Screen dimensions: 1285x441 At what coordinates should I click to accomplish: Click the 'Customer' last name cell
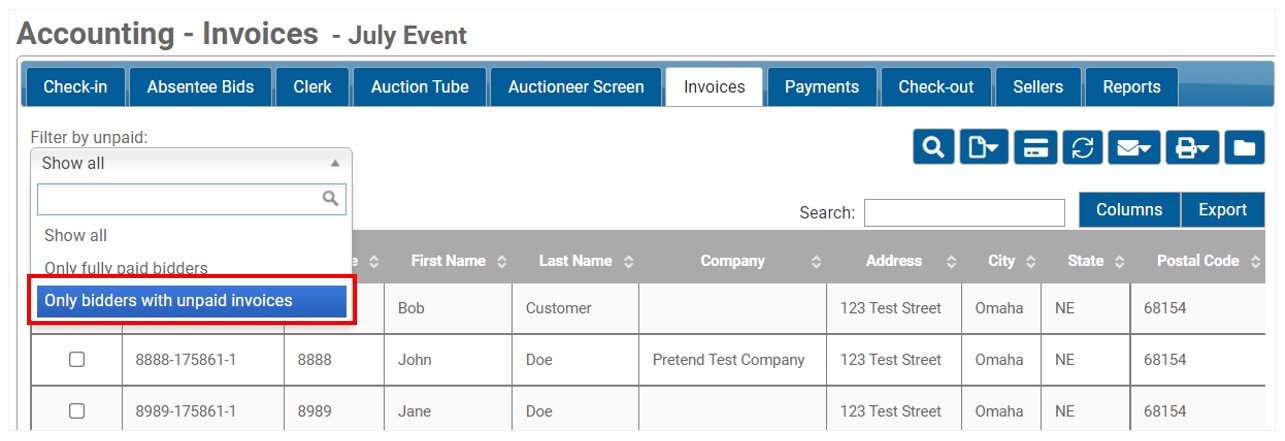[x=575, y=308]
